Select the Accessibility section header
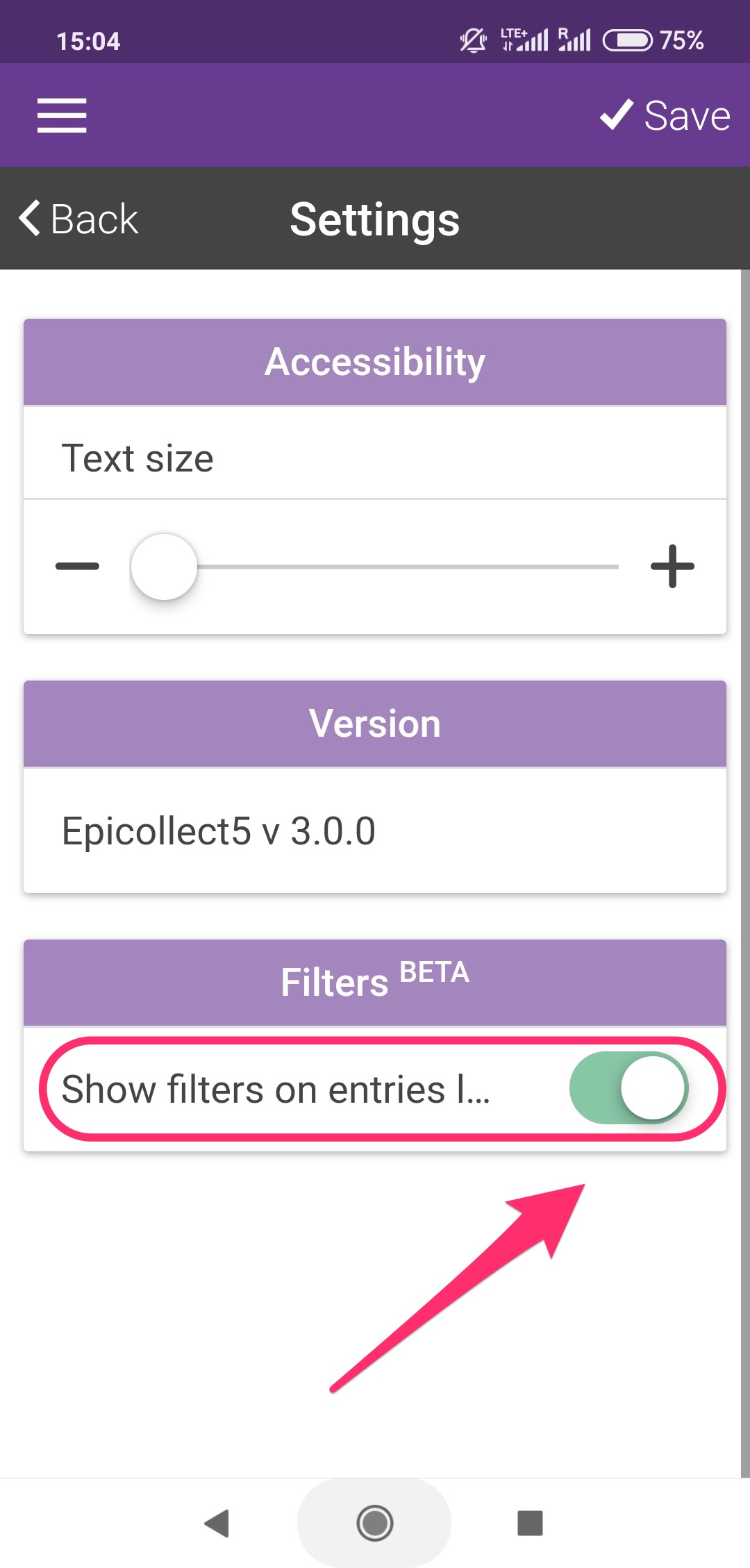The image size is (750, 1568). click(x=375, y=362)
